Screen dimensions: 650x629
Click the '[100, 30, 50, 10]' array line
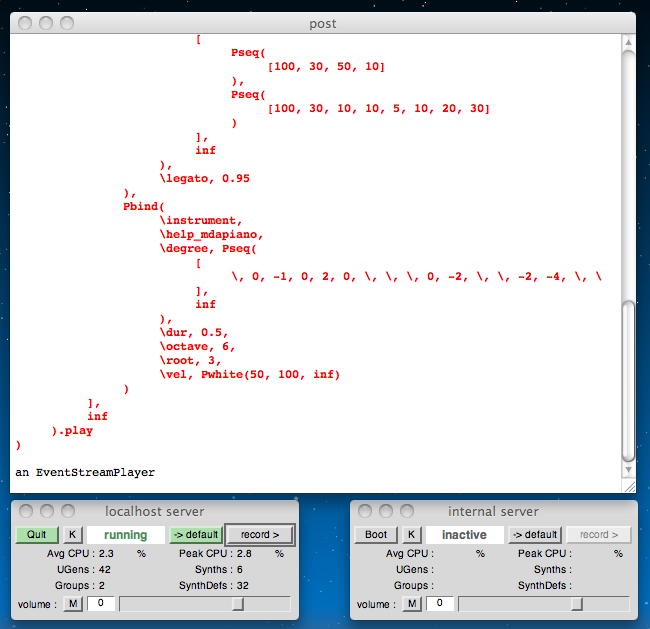[x=326, y=66]
